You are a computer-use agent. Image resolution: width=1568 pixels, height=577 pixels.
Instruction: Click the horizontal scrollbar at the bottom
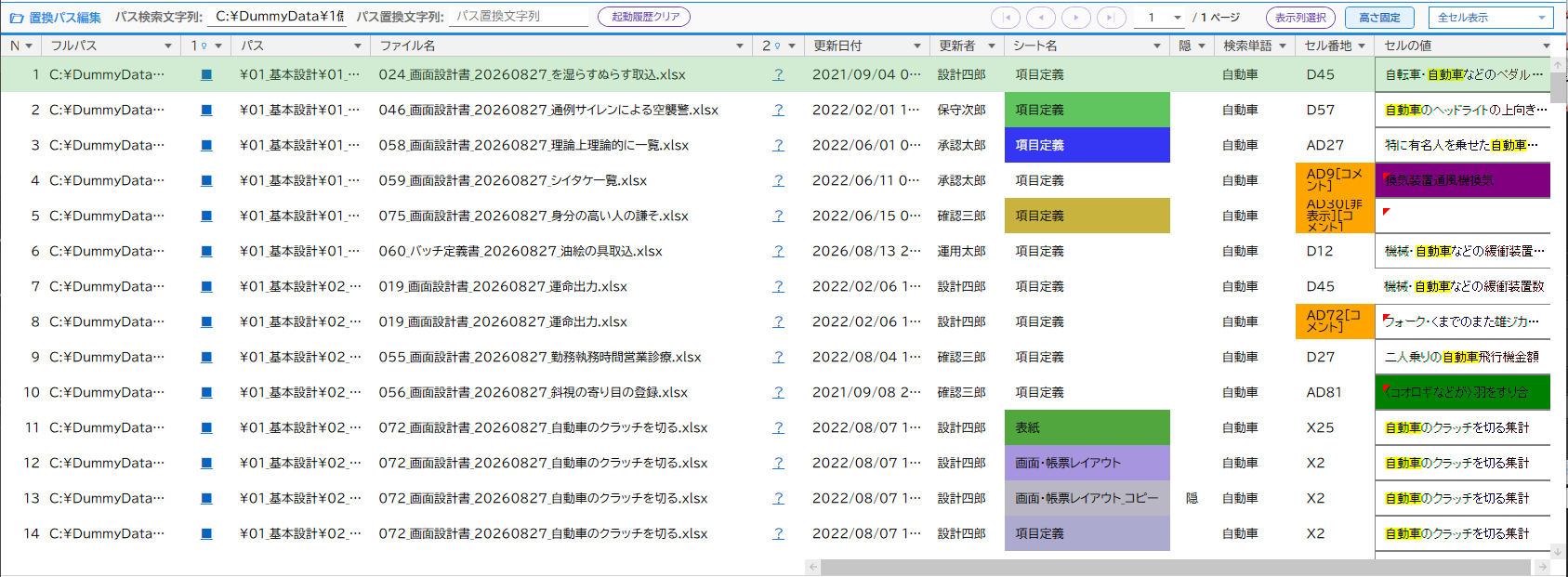click(x=1175, y=568)
